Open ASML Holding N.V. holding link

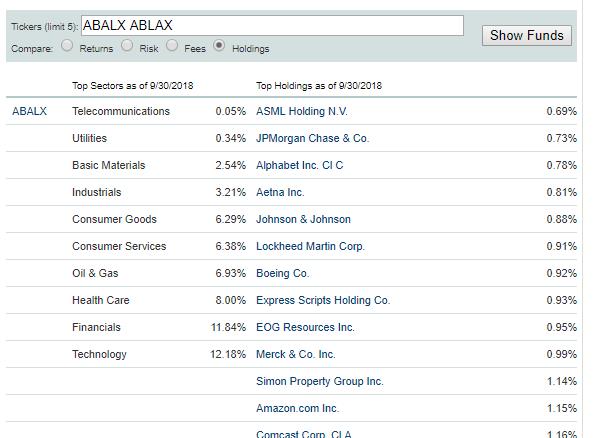click(x=302, y=111)
